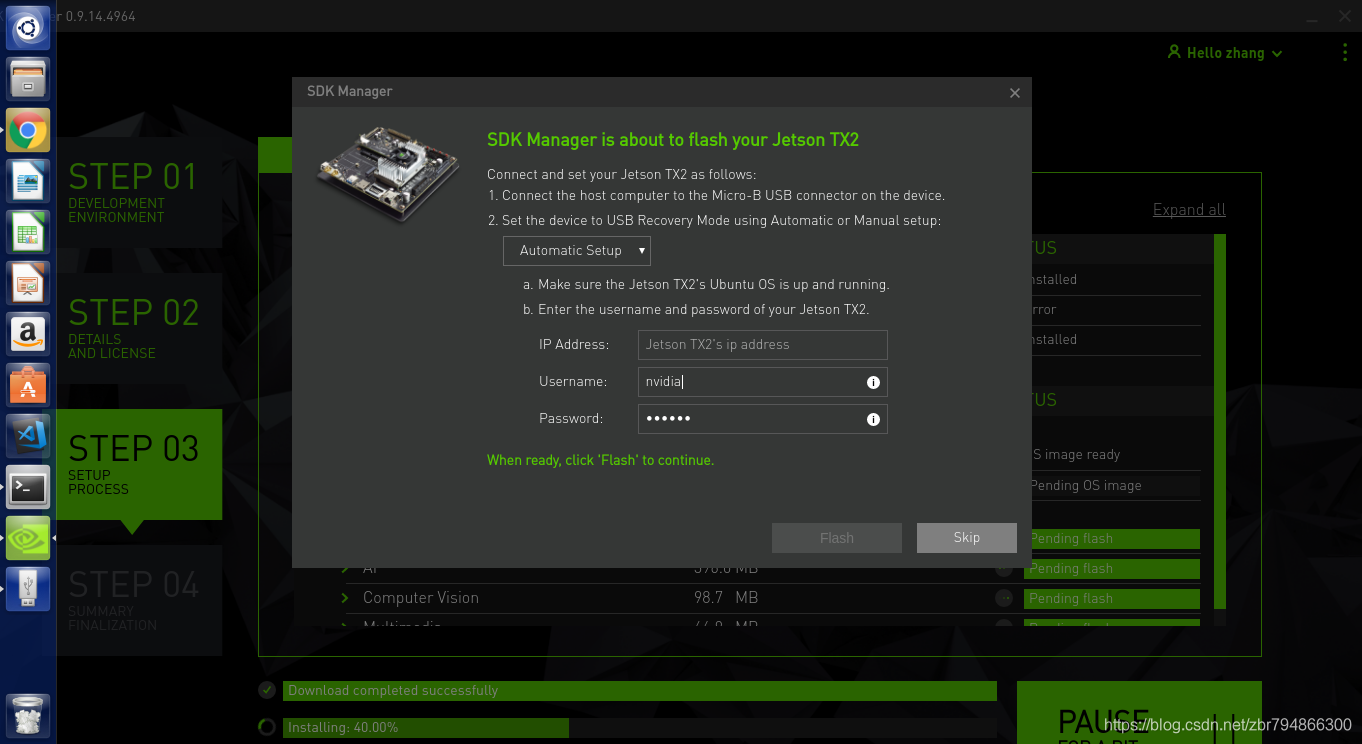Click the download completed check icon

pos(267,690)
